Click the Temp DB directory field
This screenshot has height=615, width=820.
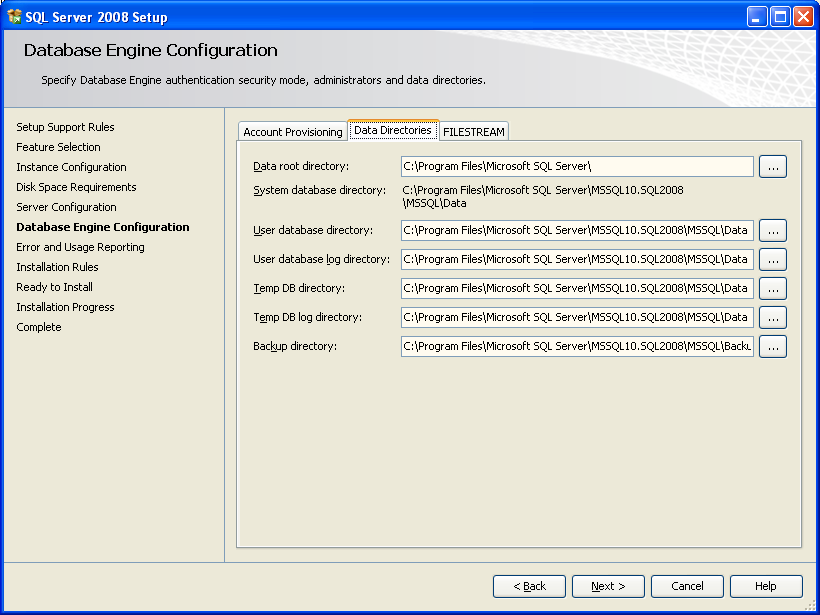(577, 289)
